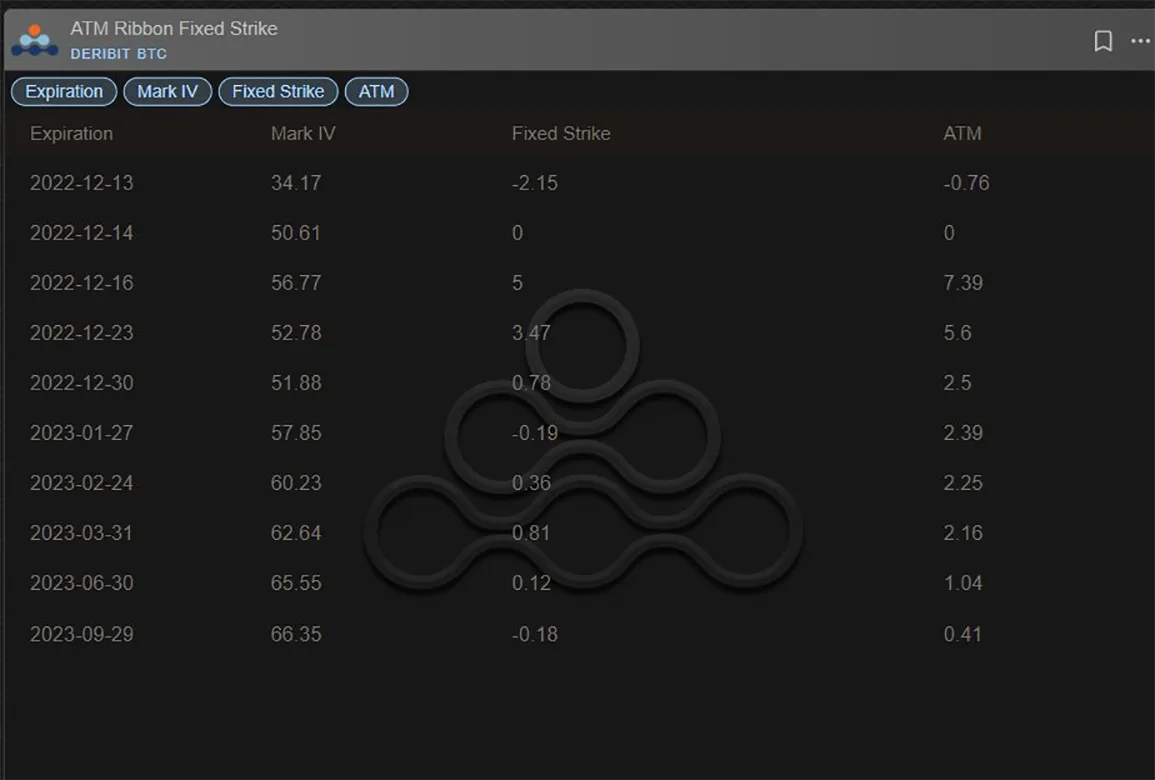Click the Fixed Strike value -0.19
This screenshot has width=1155, height=780.
tap(535, 432)
